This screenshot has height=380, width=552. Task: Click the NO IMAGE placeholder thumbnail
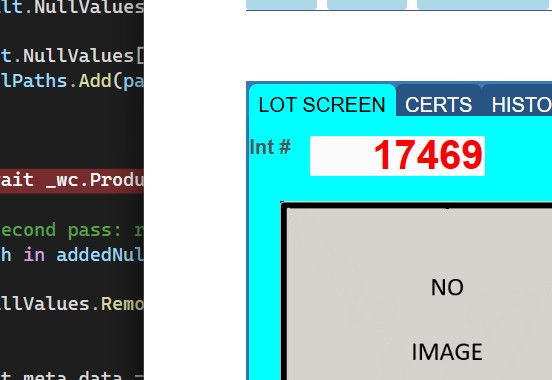coord(417,291)
